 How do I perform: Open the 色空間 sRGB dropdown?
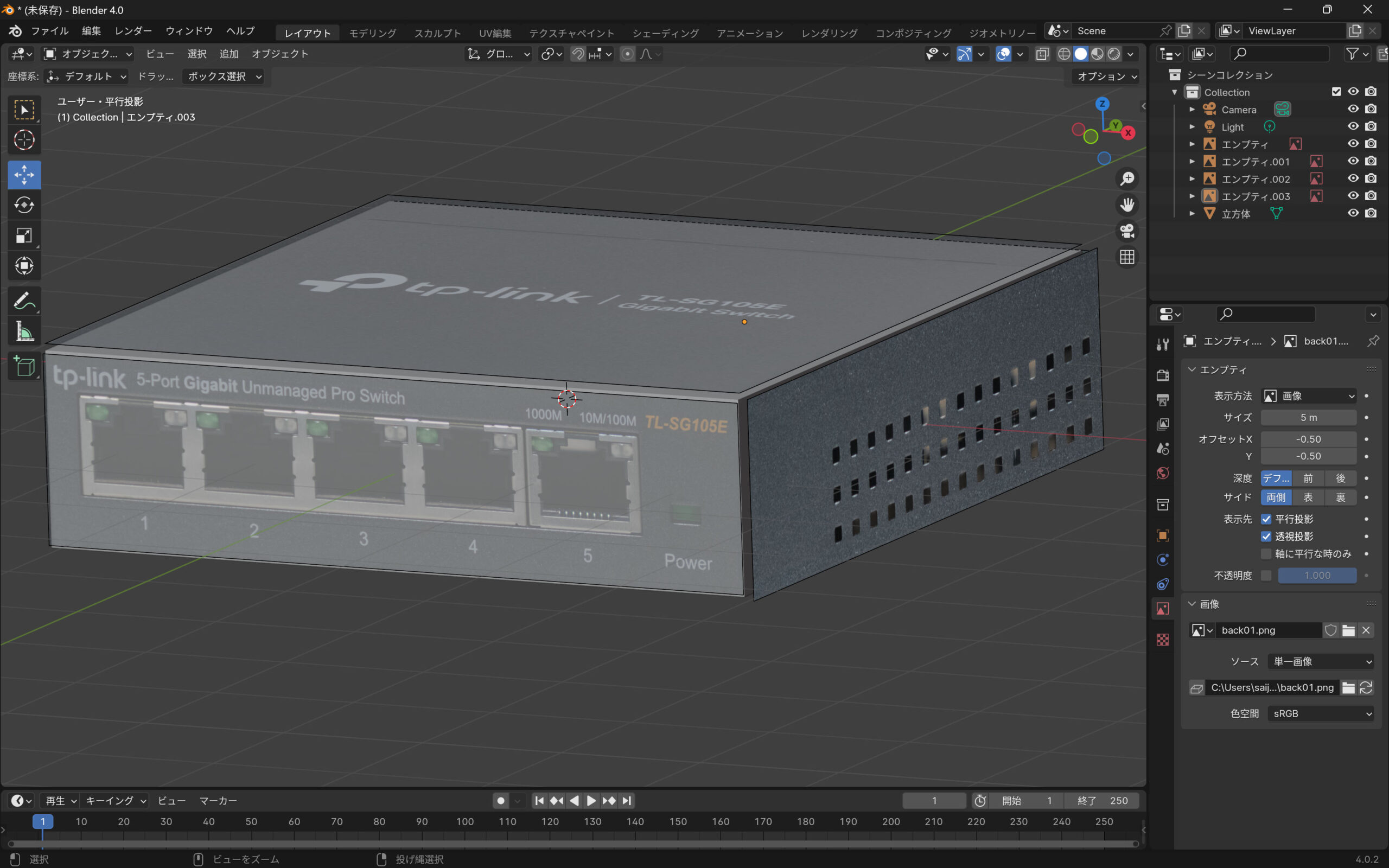[x=1321, y=713]
